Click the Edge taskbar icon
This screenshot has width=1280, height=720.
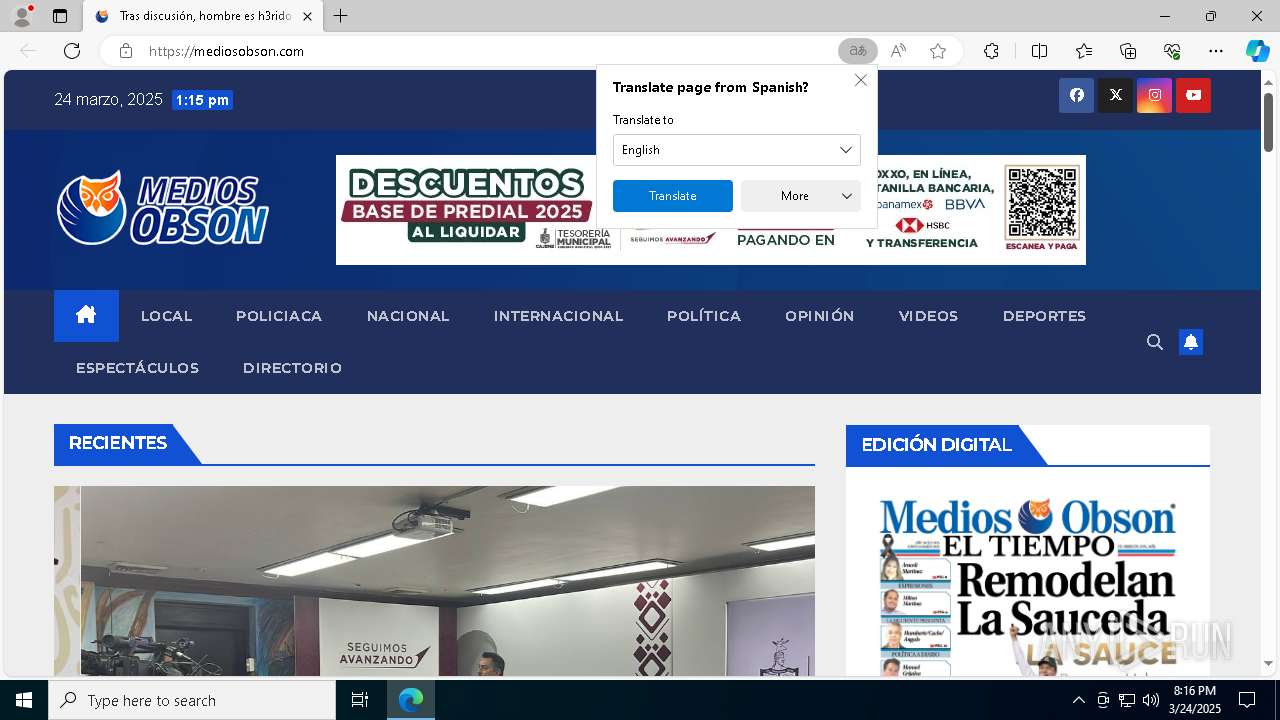tap(411, 700)
